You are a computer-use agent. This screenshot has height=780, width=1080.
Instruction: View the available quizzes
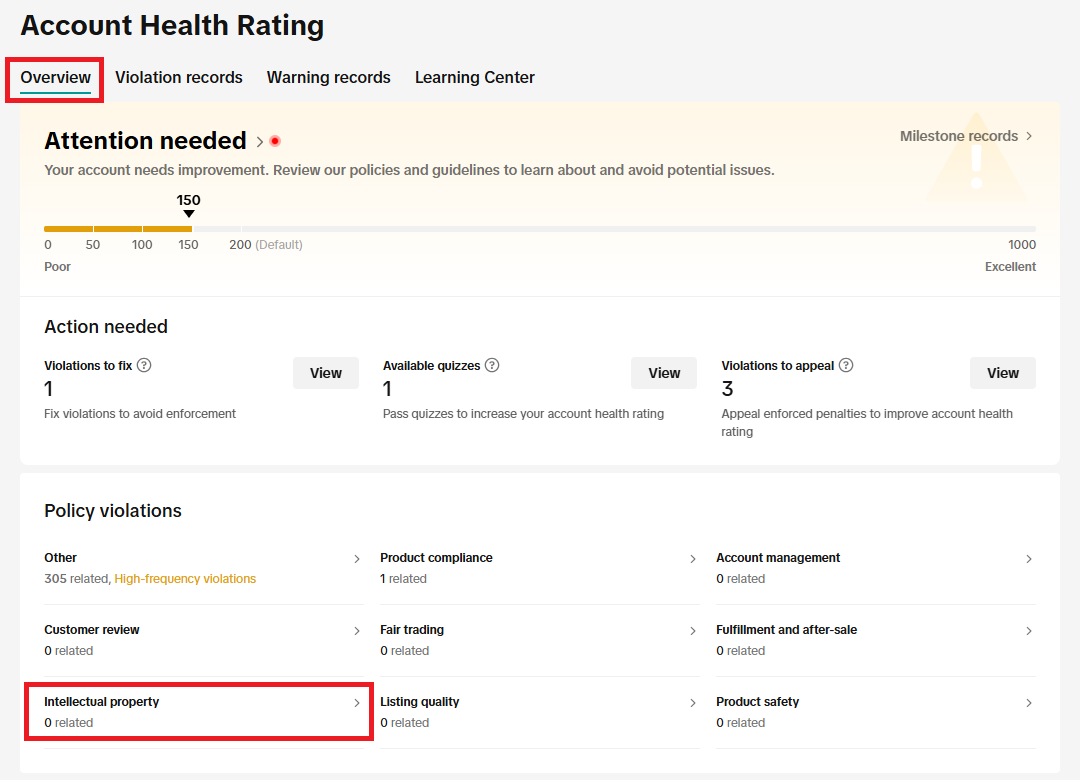tap(664, 373)
